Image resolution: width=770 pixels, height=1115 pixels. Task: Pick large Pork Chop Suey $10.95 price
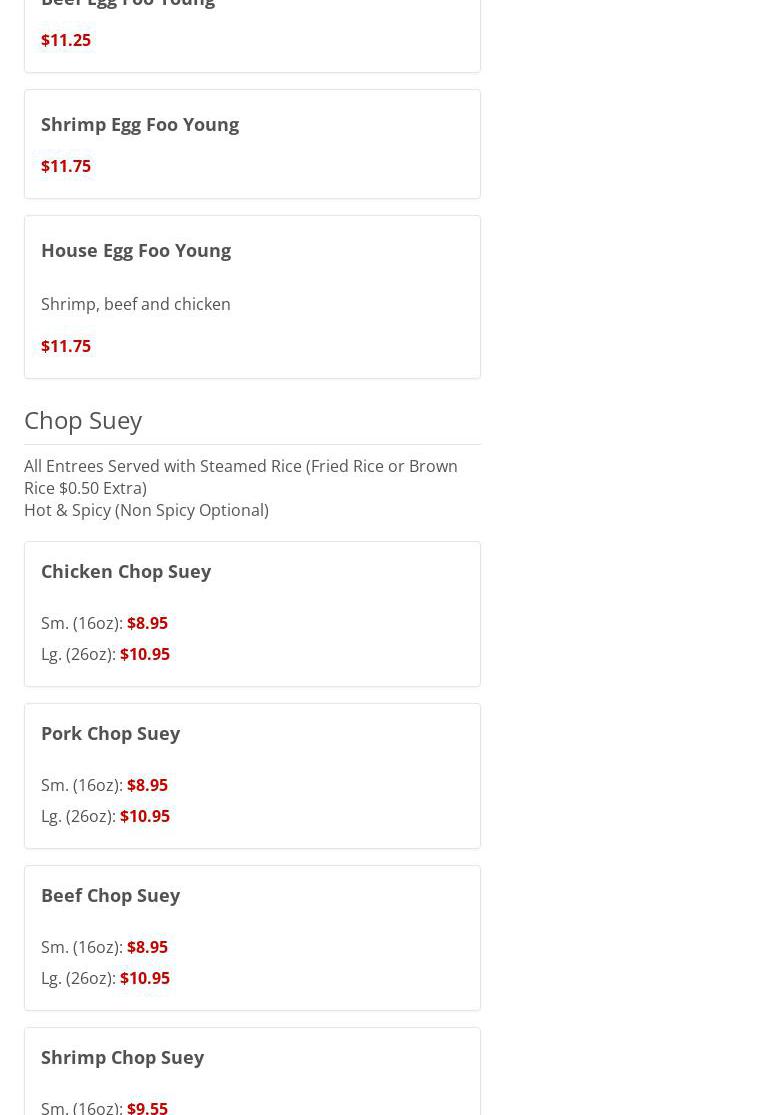tap(145, 816)
